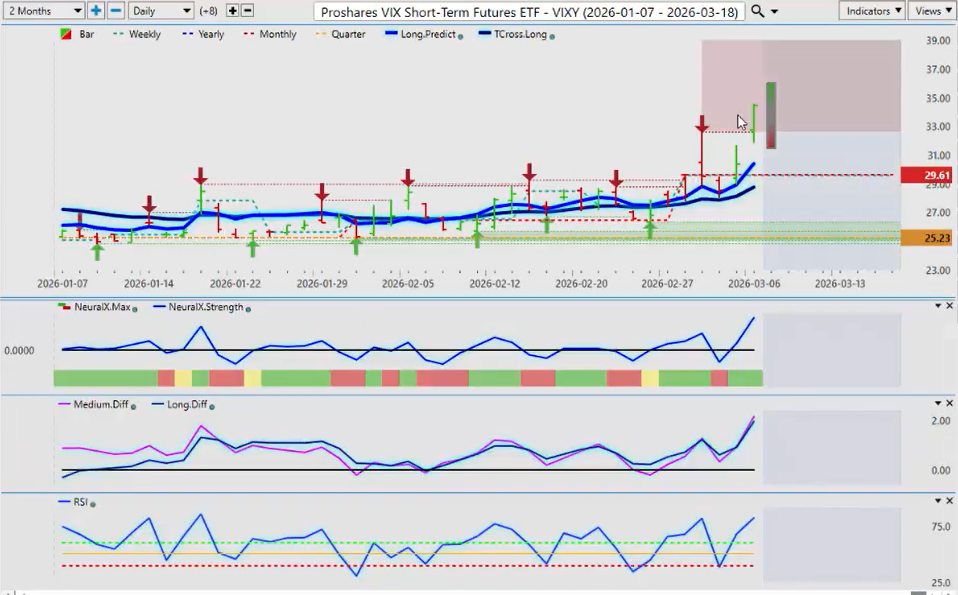Open the Daily interval dropdown

[x=160, y=10]
